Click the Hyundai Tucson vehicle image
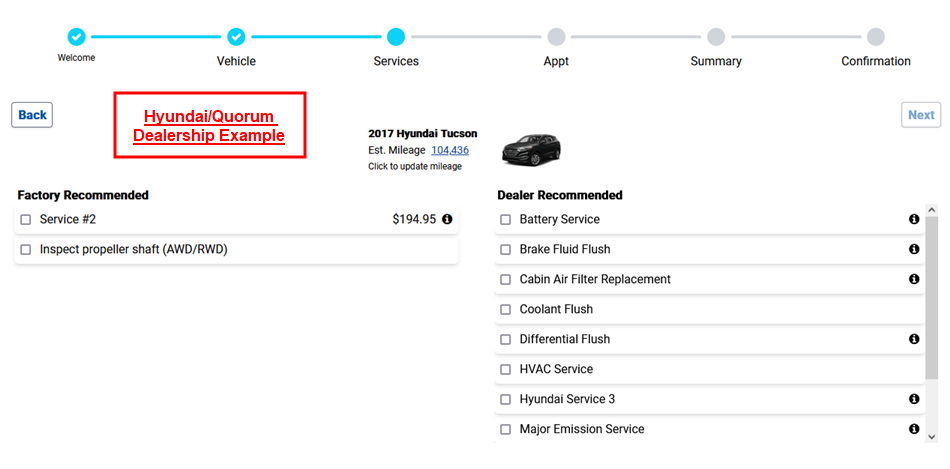 [x=531, y=149]
